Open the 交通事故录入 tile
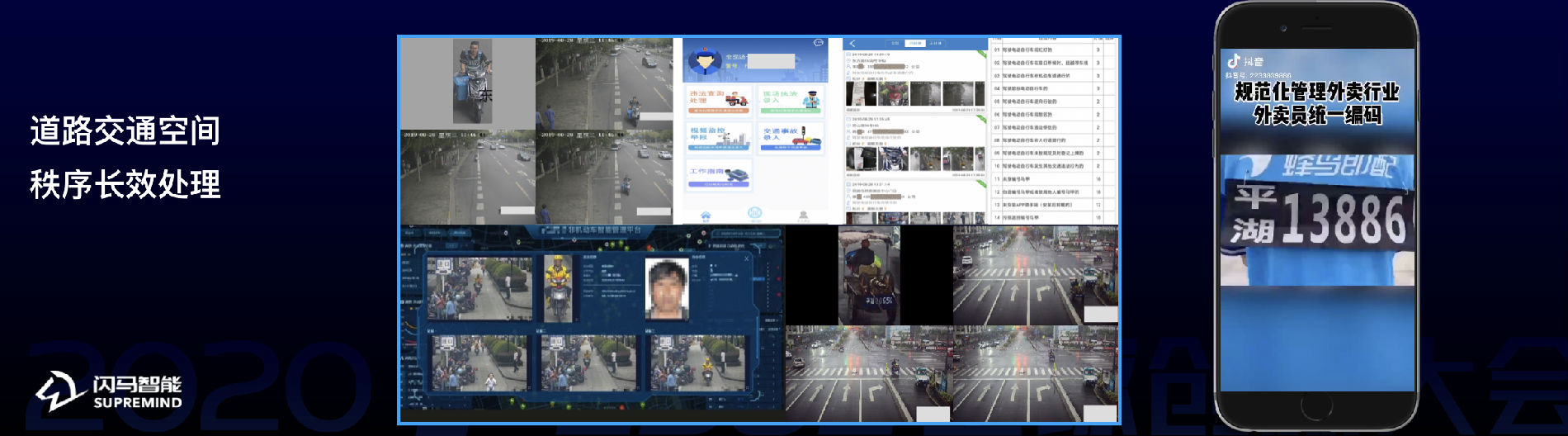The width and height of the screenshot is (1568, 436). click(x=791, y=137)
